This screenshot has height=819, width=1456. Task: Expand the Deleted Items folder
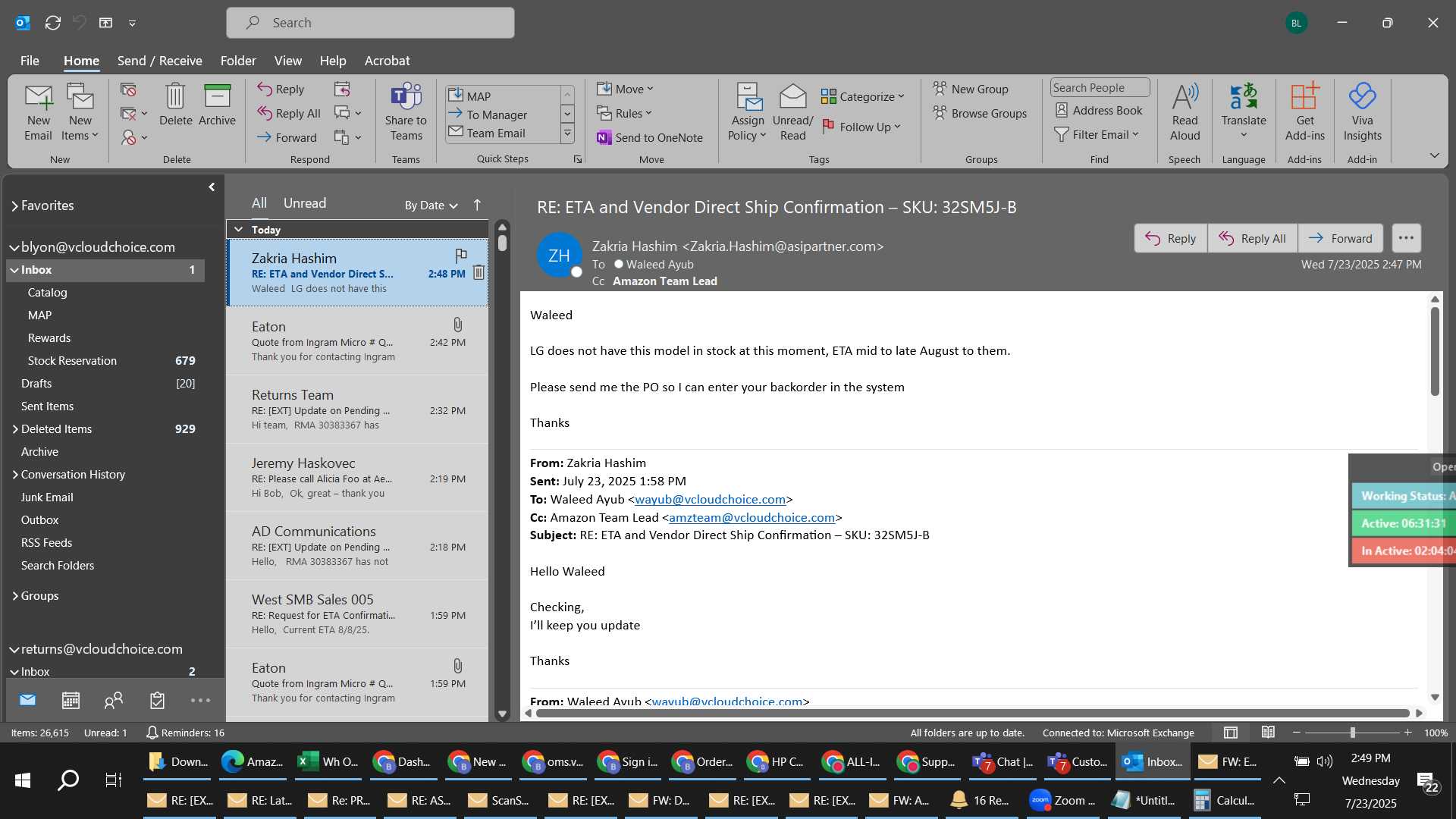tap(15, 429)
